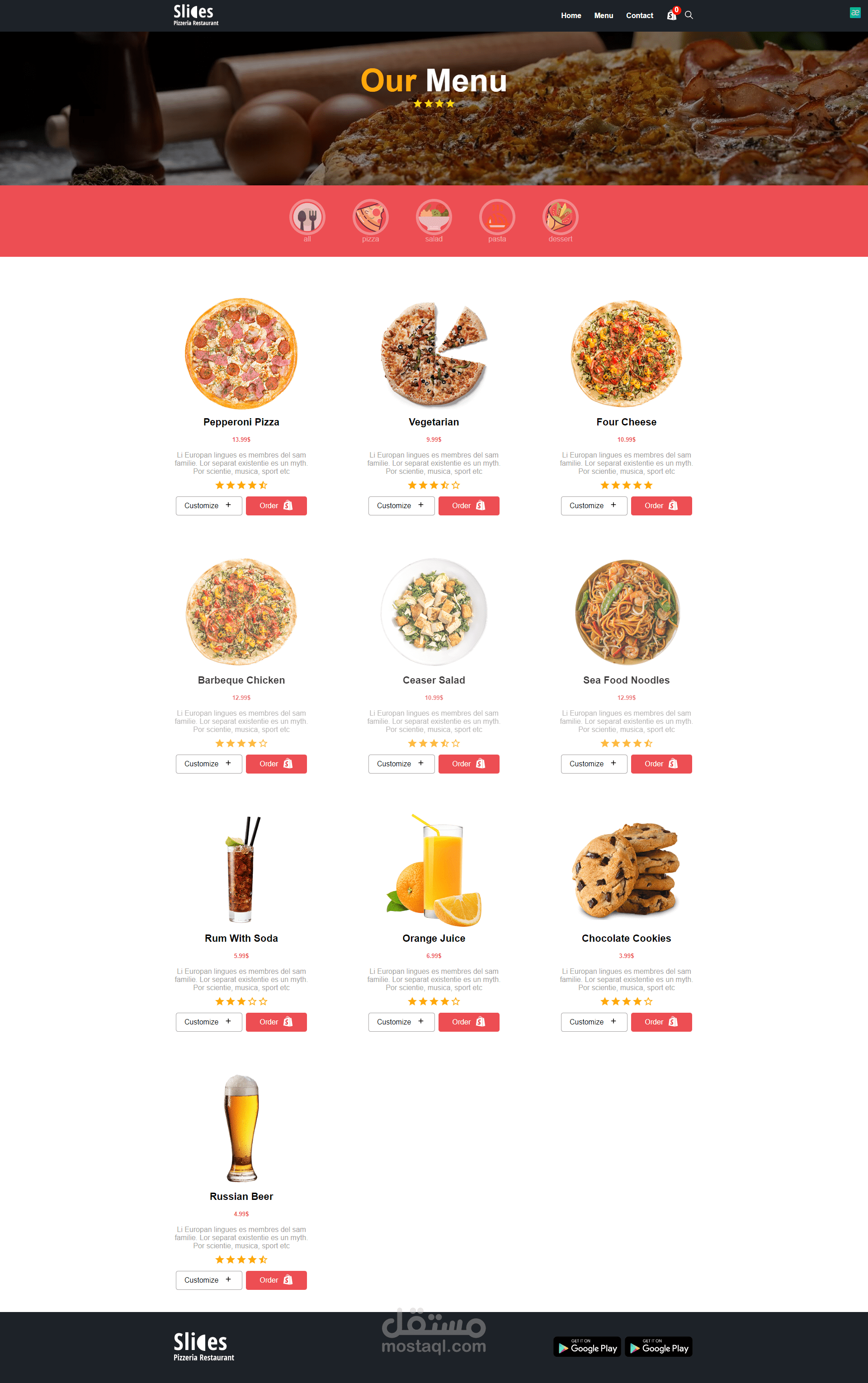Order the Sea Food Noodles
This screenshot has height=1383, width=868.
661,764
